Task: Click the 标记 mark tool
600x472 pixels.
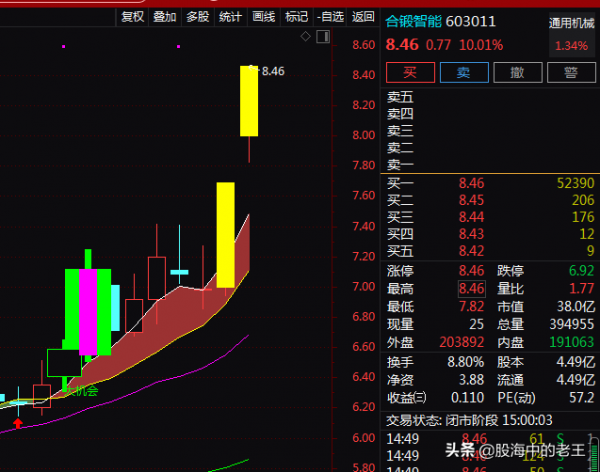Action: (x=297, y=17)
